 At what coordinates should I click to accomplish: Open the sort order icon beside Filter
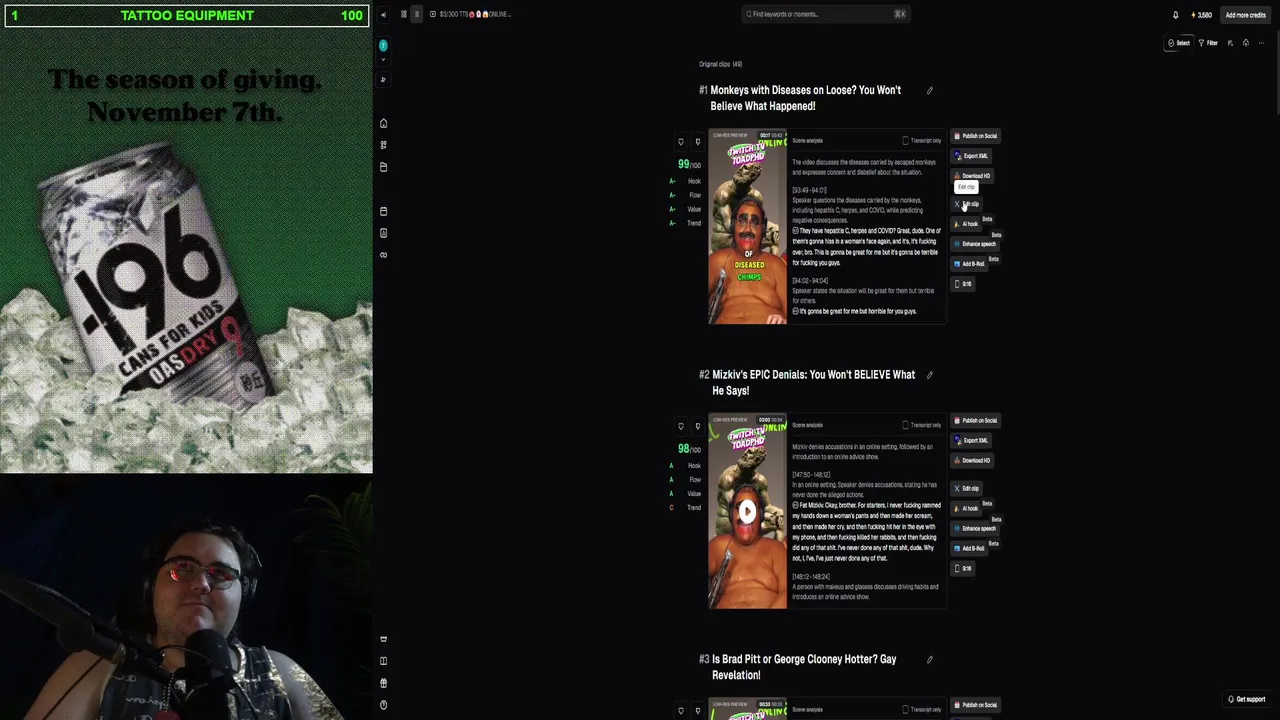tap(1231, 43)
